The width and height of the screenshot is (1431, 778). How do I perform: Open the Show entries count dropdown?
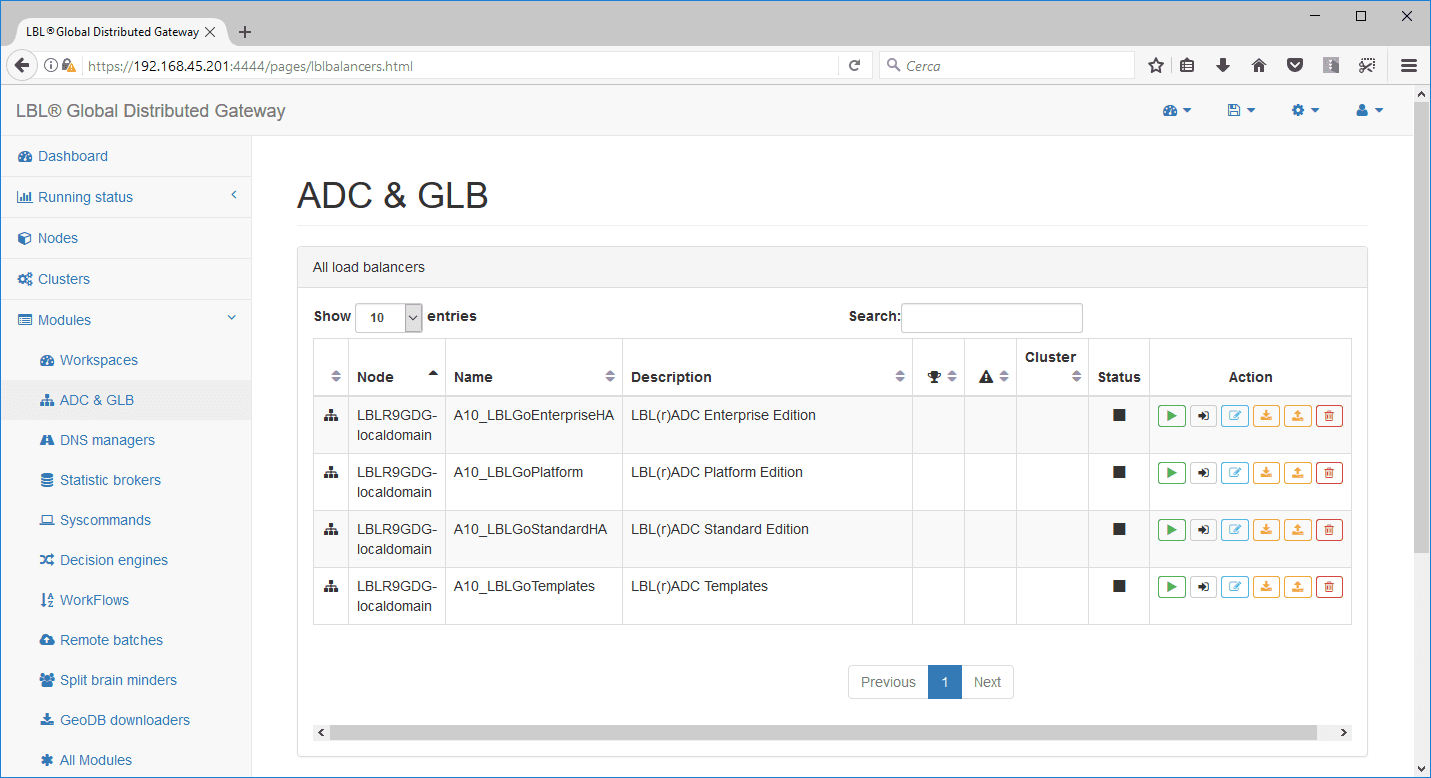pyautogui.click(x=389, y=318)
